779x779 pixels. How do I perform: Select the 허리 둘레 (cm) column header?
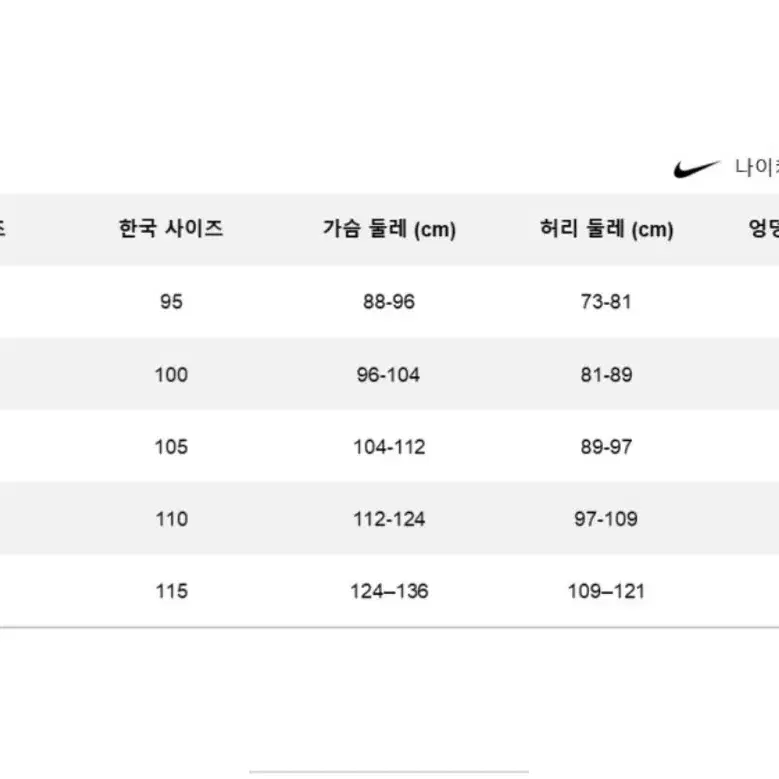pyautogui.click(x=607, y=229)
